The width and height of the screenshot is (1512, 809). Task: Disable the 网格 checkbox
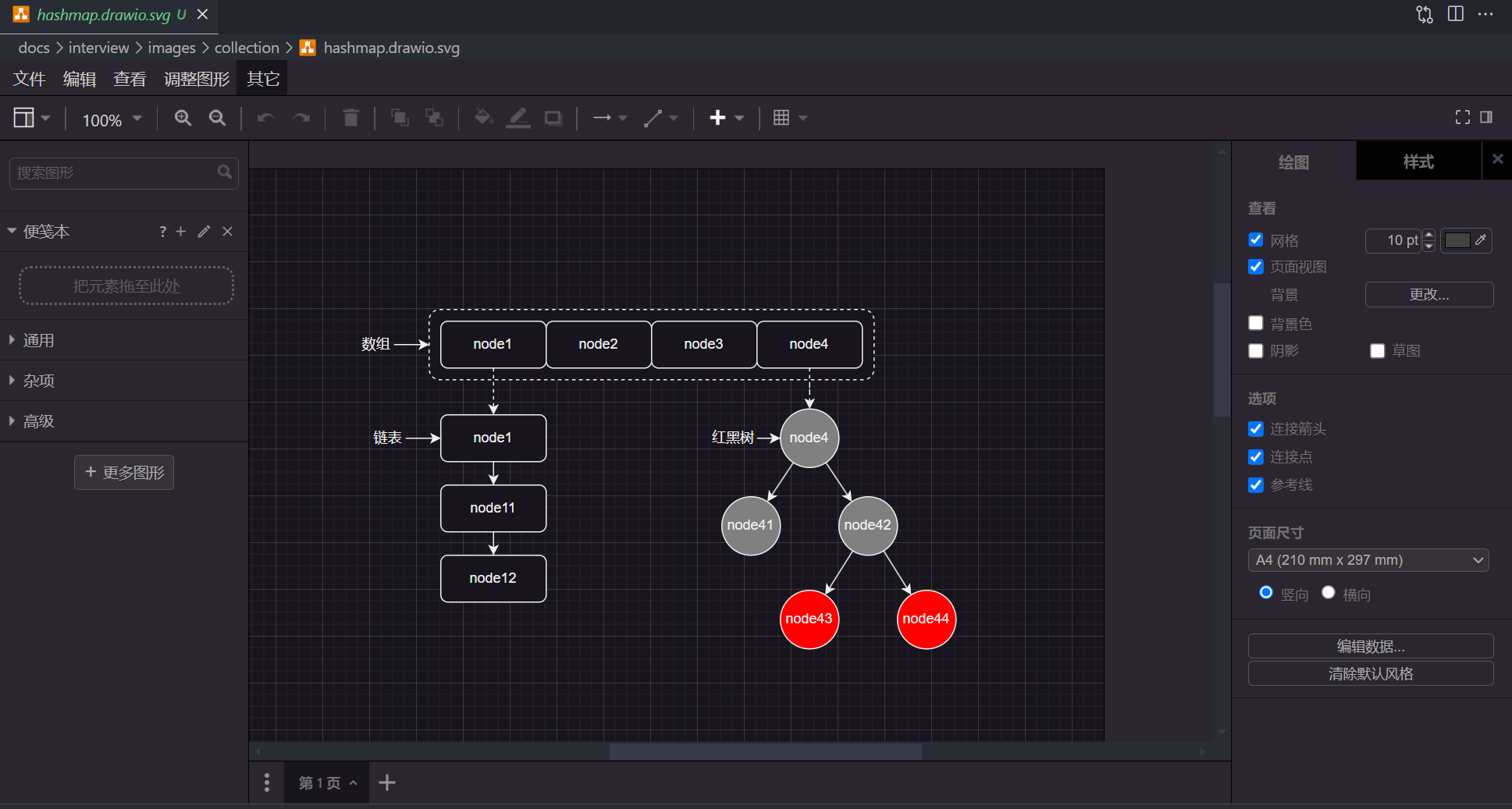(1255, 240)
